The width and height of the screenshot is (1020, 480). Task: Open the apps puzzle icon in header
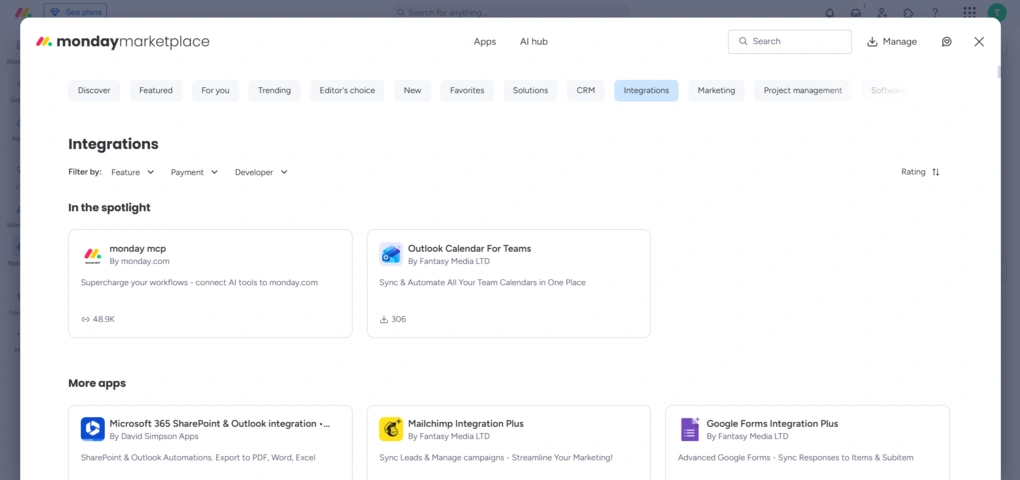click(908, 12)
